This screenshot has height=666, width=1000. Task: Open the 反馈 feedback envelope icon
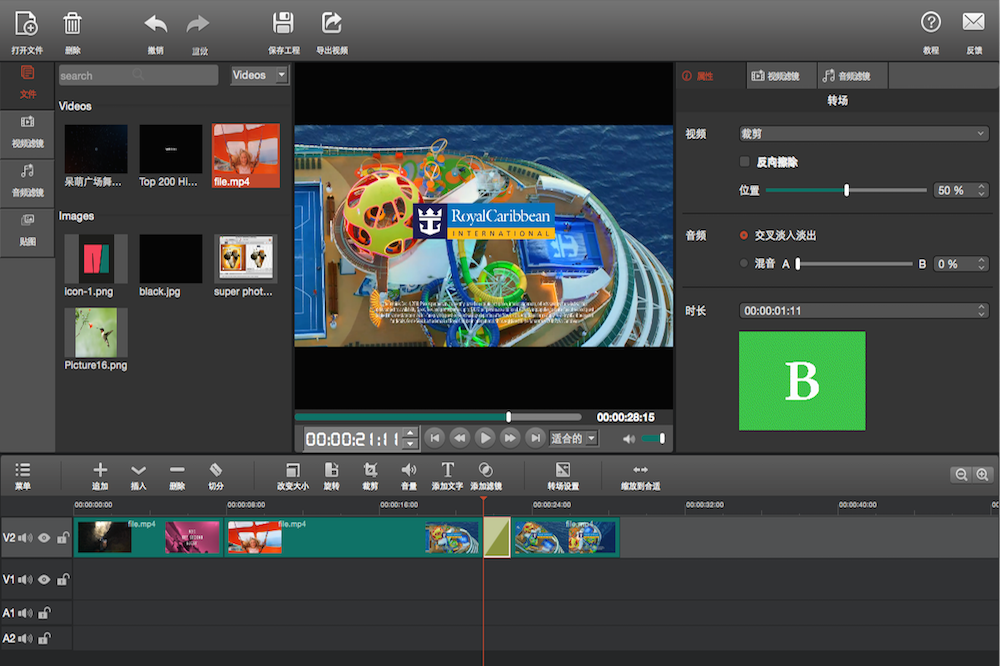click(x=973, y=22)
